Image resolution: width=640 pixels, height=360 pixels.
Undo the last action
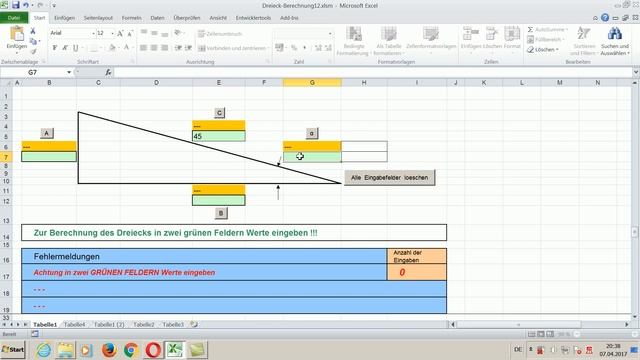point(26,5)
